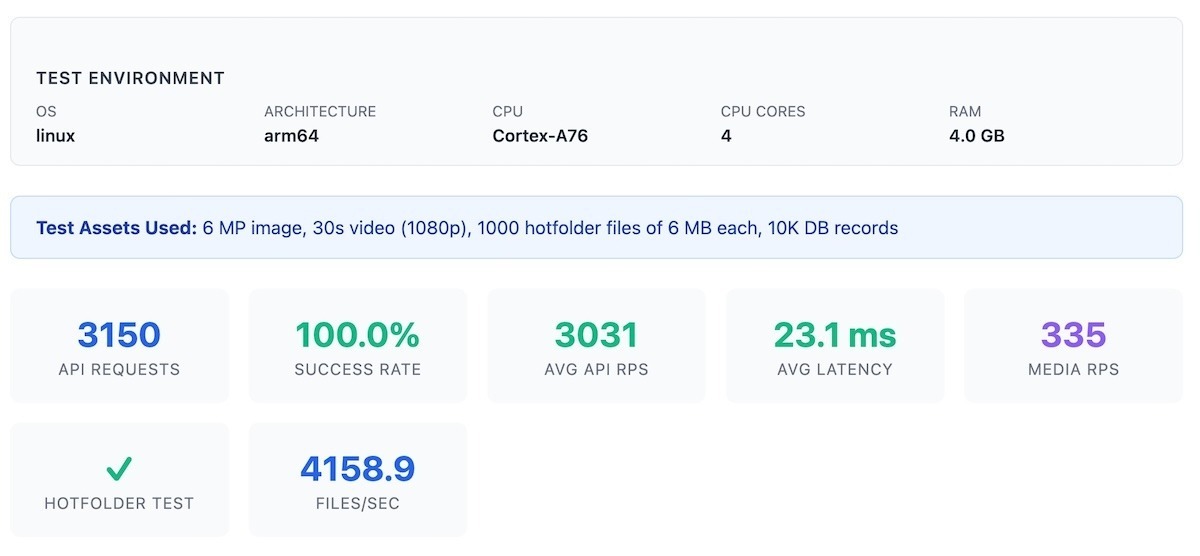This screenshot has height=556, width=1200.
Task: Click the test assets description text
Action: coord(550,228)
